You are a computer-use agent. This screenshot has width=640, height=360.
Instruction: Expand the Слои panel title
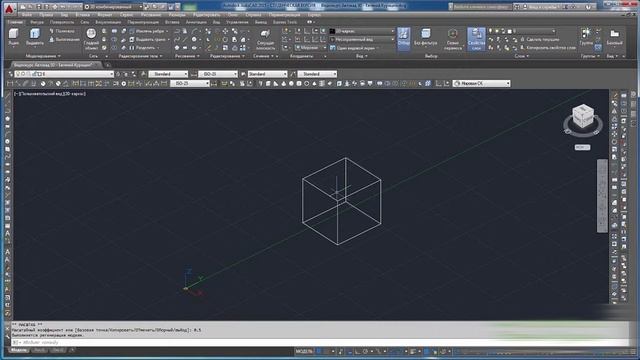521,56
